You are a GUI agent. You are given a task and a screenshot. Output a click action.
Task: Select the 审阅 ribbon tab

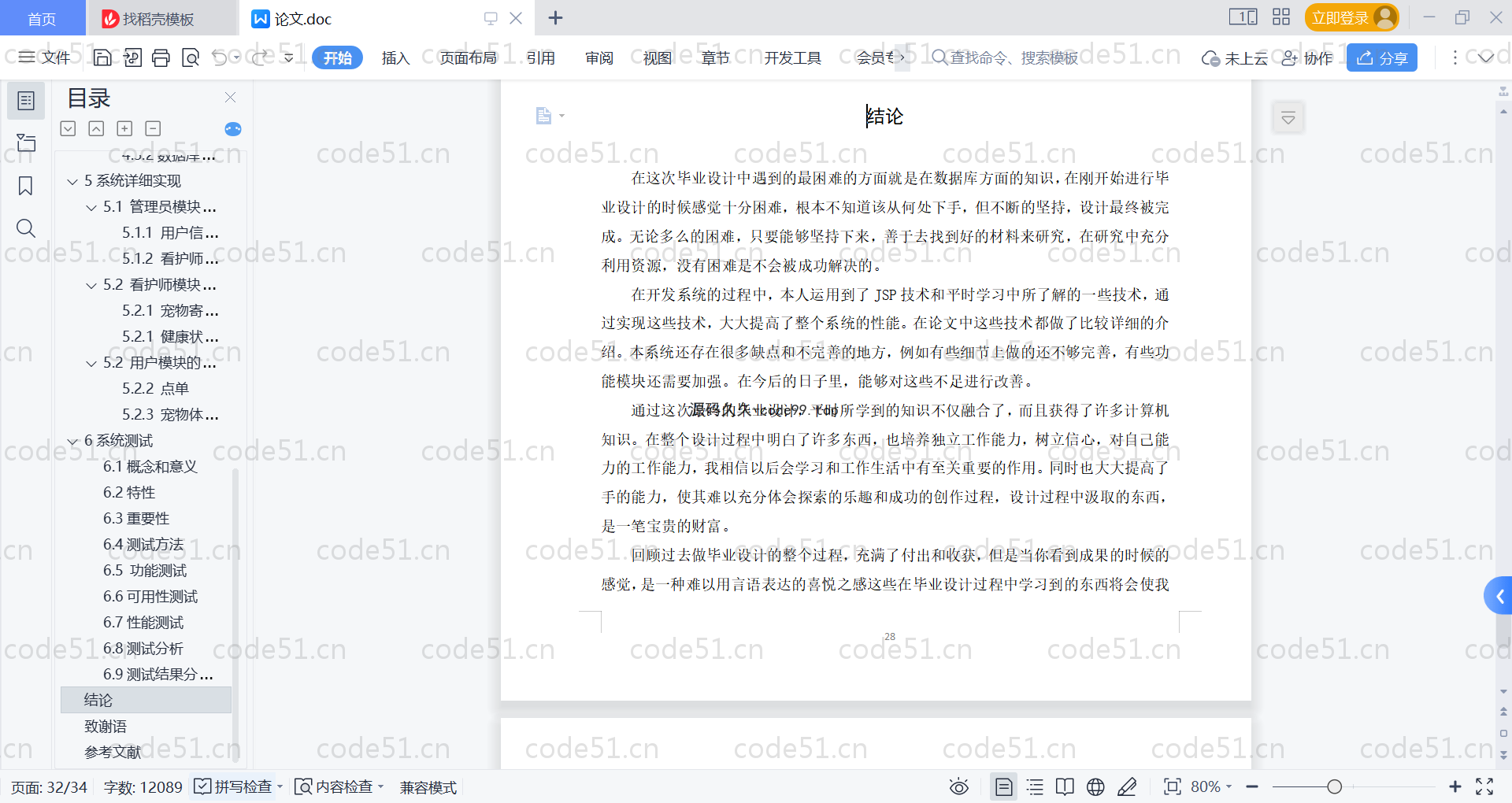599,57
